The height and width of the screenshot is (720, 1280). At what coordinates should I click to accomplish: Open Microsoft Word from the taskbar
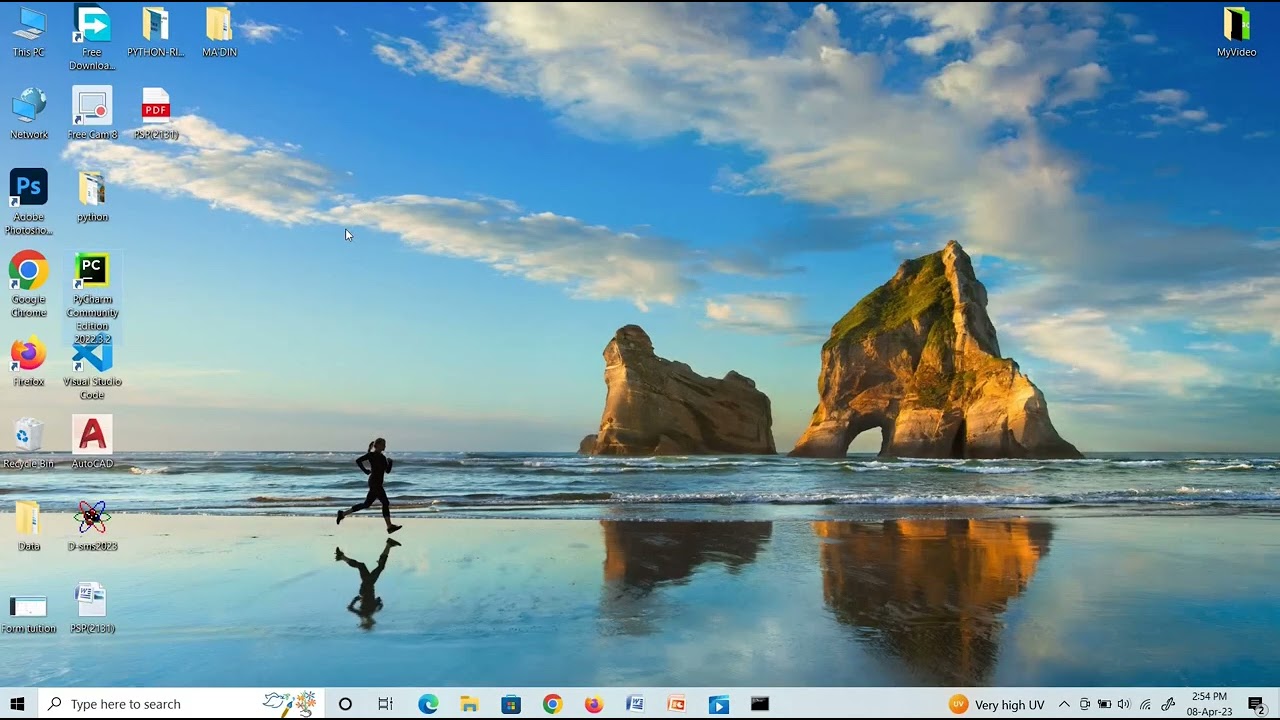pos(635,704)
